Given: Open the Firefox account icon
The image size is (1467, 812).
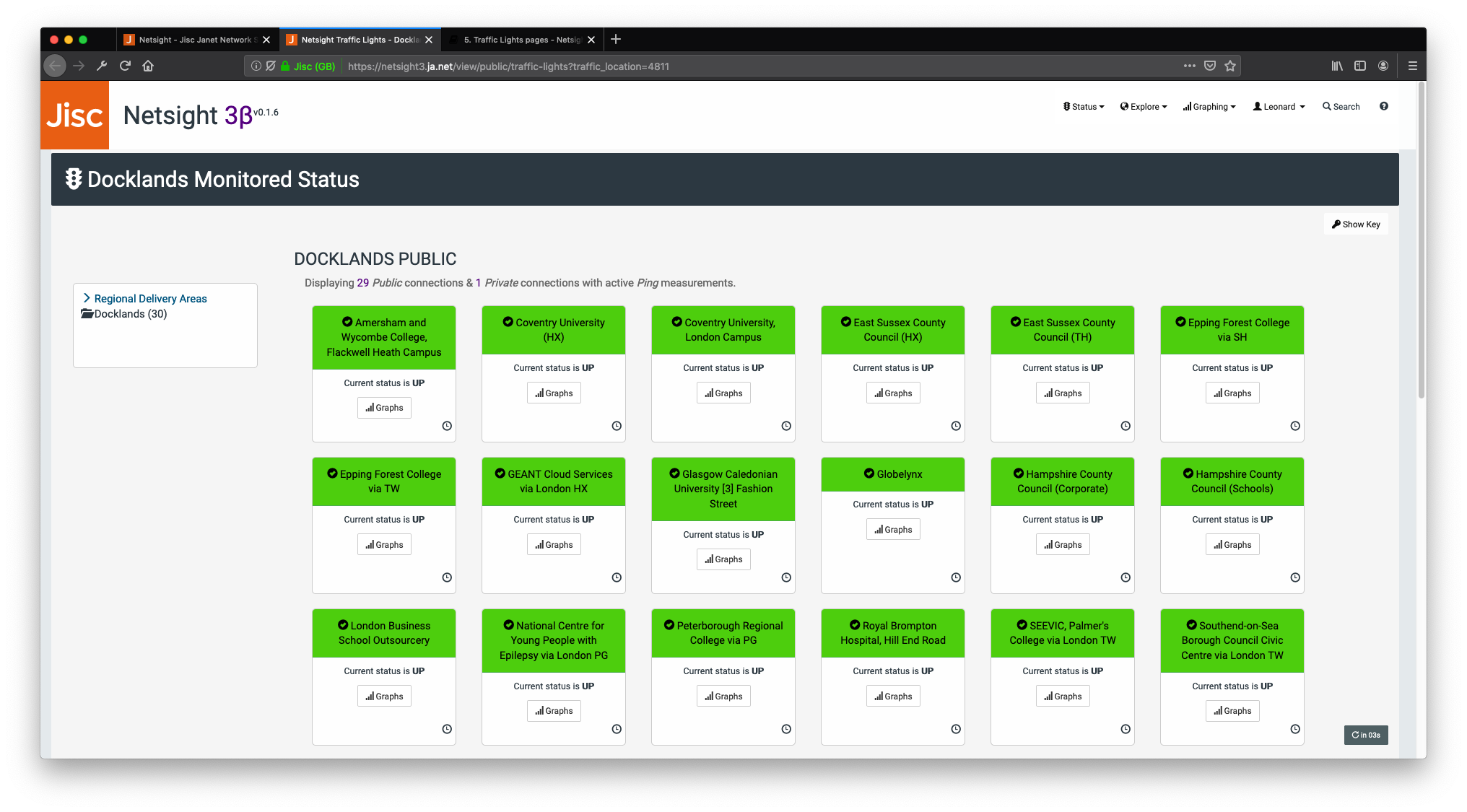Looking at the screenshot, I should (1383, 66).
